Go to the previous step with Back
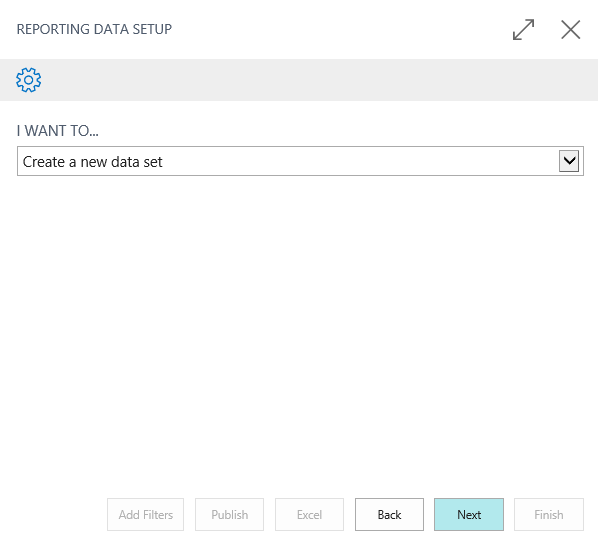 [x=389, y=514]
